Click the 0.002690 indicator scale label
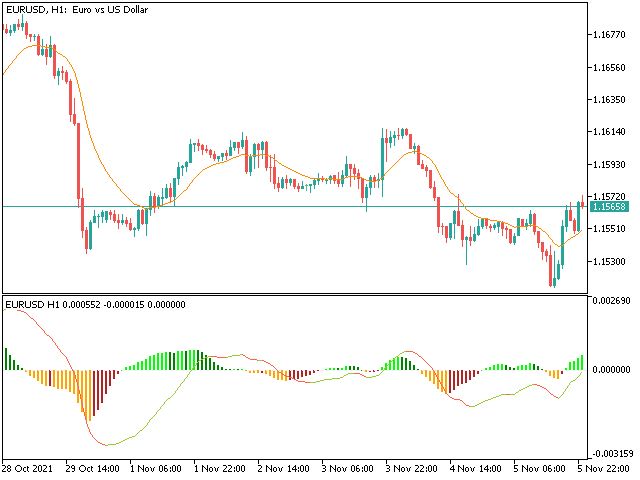The width and height of the screenshot is (640, 480). tap(611, 301)
